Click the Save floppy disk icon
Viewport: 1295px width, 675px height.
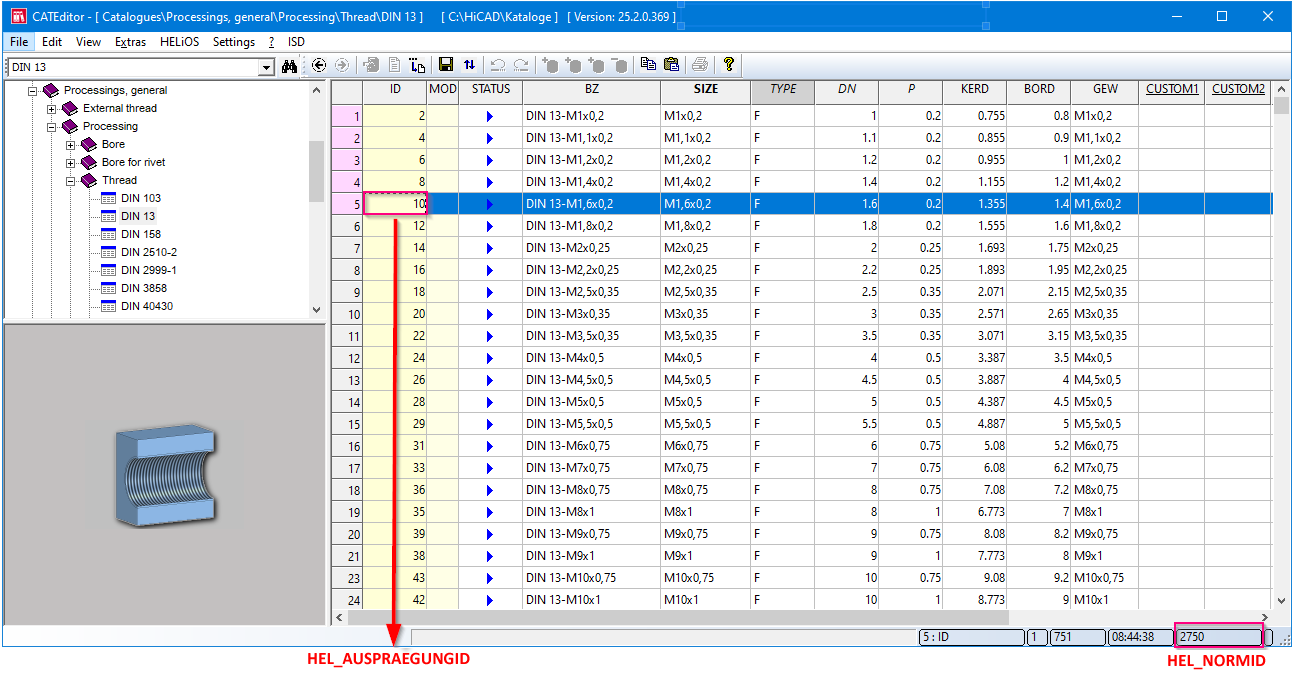(446, 65)
